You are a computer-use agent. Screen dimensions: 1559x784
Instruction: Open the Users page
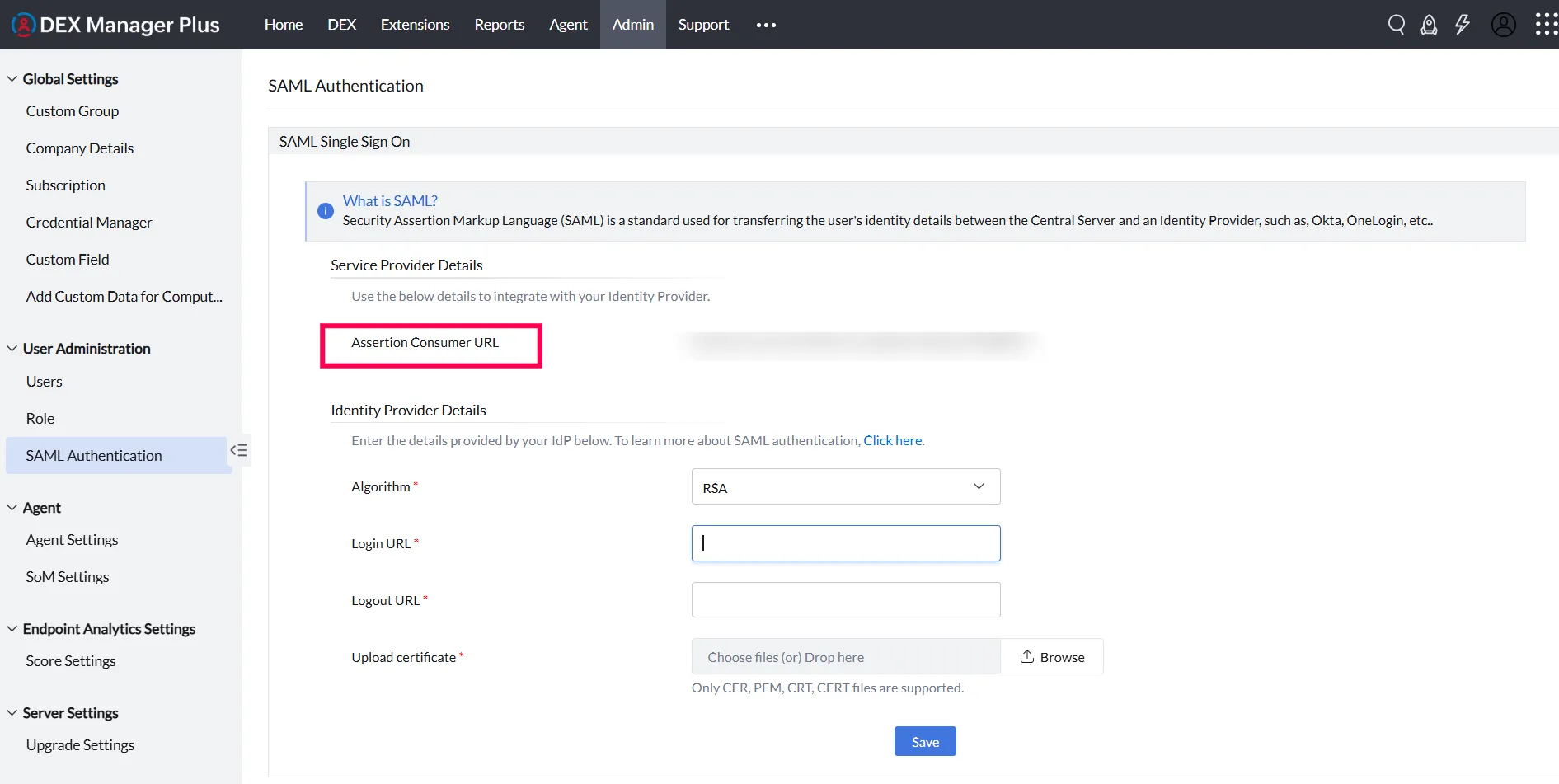tap(45, 382)
